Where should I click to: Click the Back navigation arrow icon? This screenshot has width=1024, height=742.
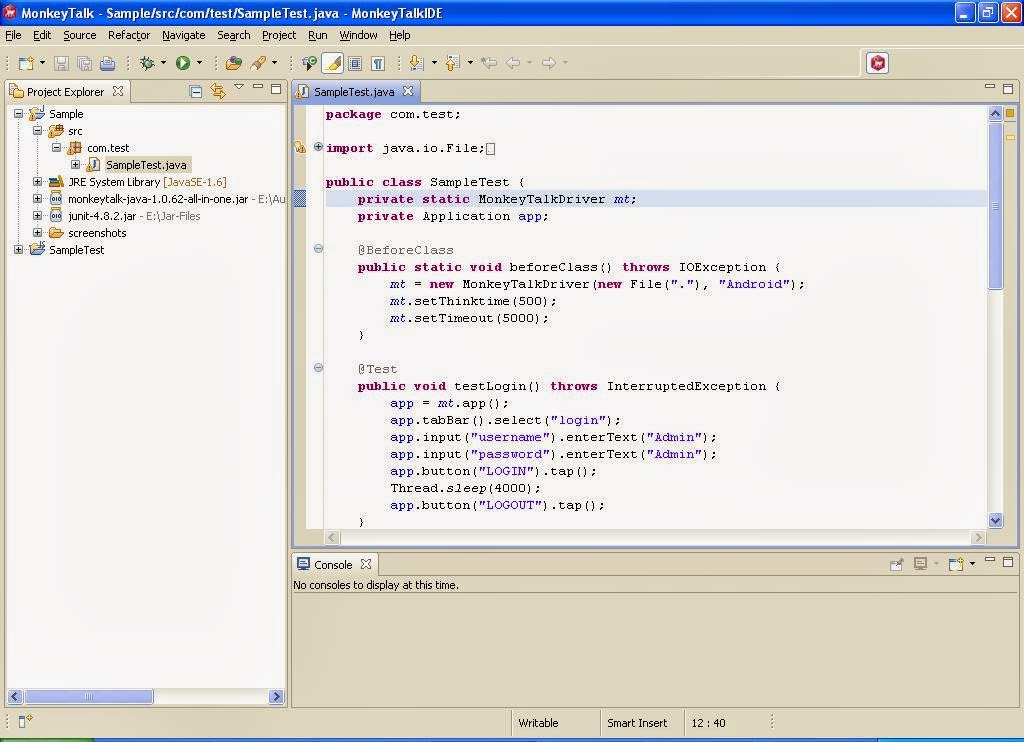(513, 63)
